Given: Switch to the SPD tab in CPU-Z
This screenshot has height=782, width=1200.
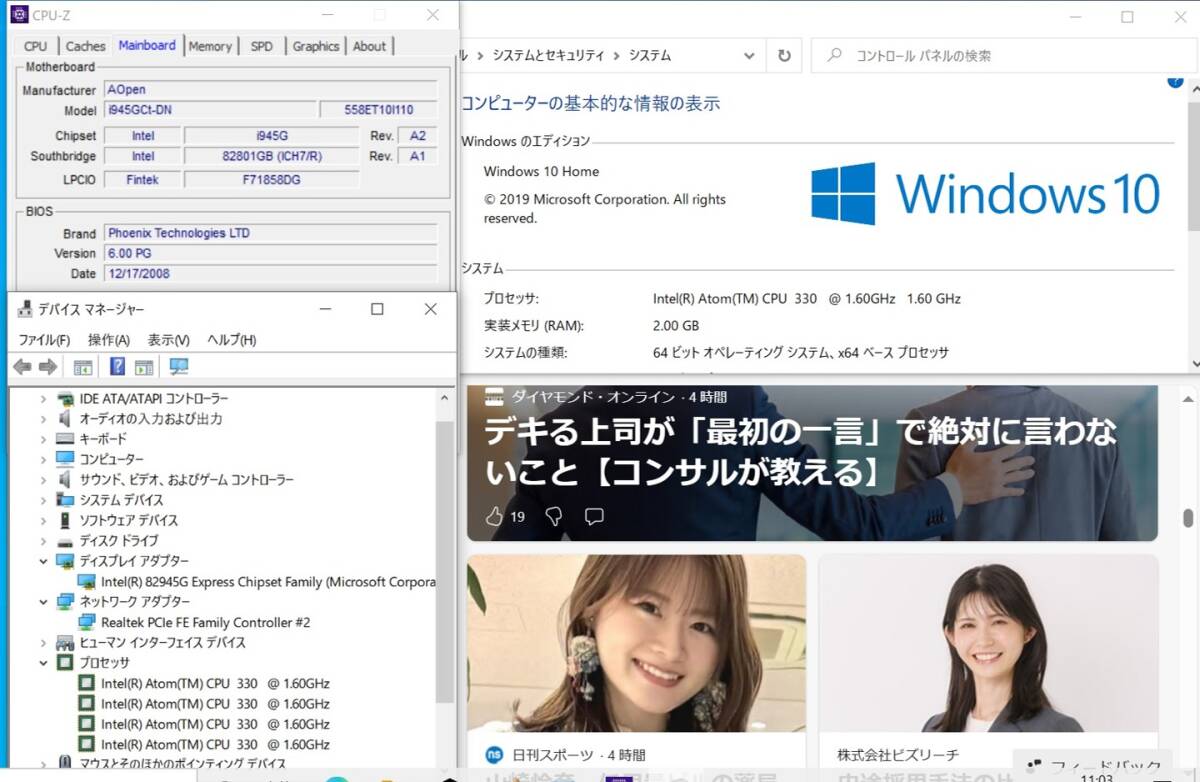Looking at the screenshot, I should (x=262, y=46).
